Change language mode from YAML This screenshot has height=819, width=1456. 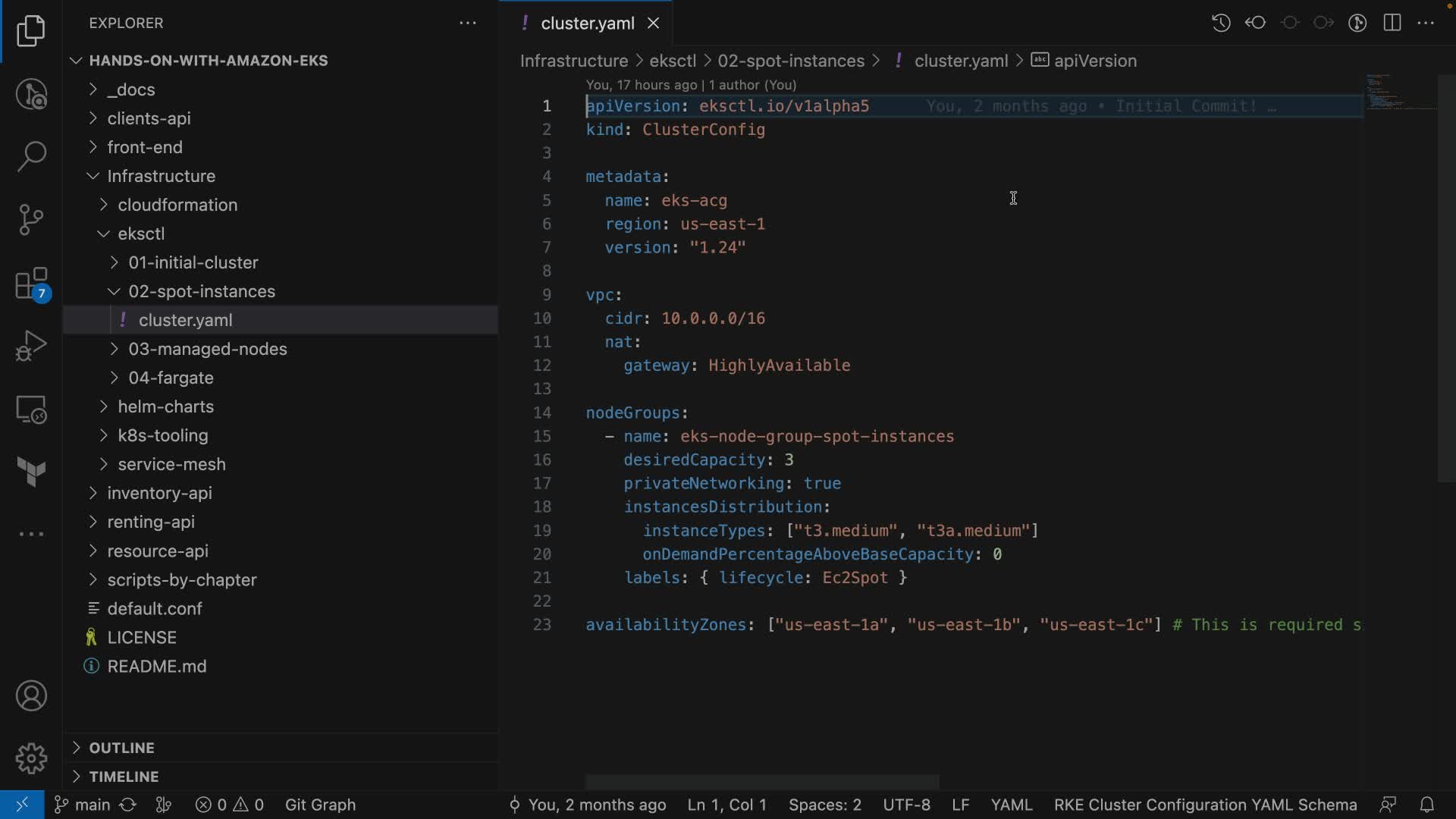pos(1011,805)
